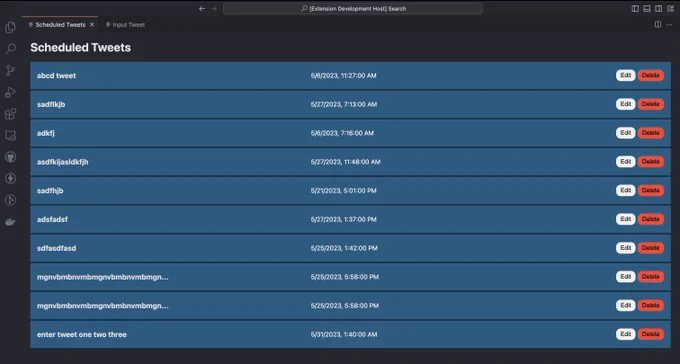Open Source Control view in activity bar
Screen dimensions: 680x364
point(10,70)
